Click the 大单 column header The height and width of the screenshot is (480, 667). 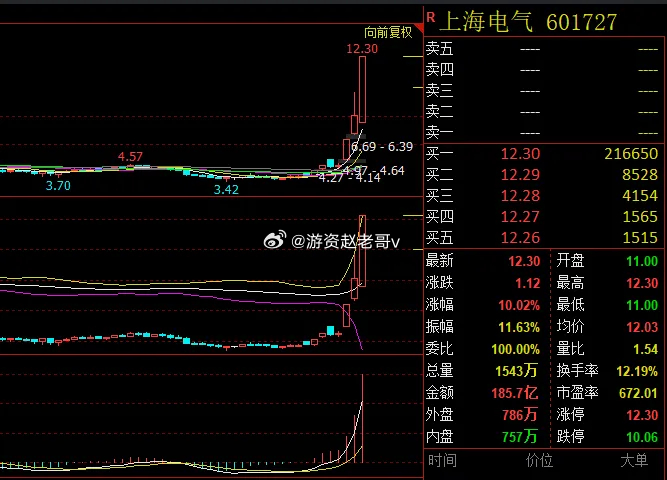[x=634, y=460]
